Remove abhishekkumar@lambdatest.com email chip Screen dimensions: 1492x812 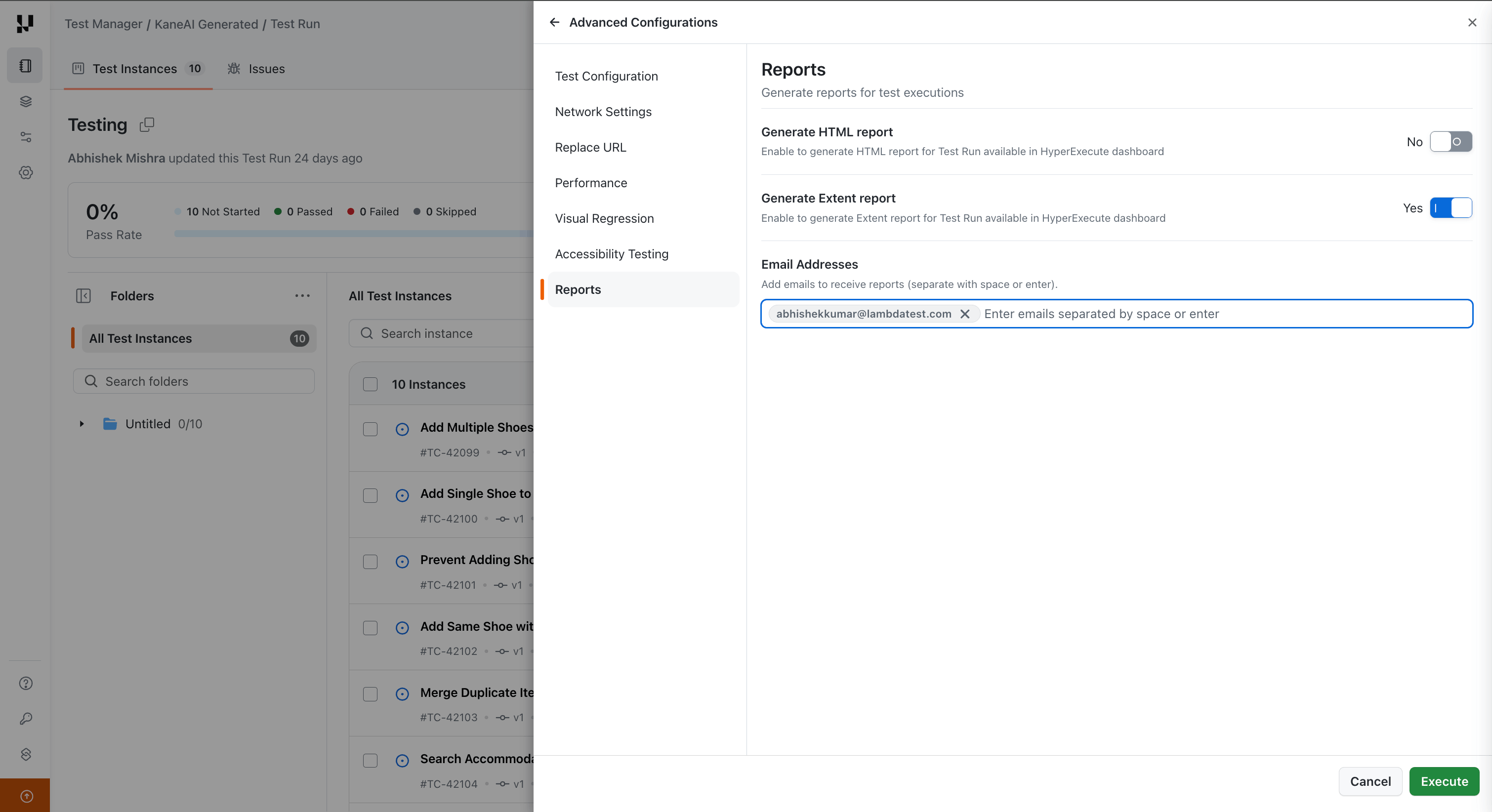click(x=965, y=314)
